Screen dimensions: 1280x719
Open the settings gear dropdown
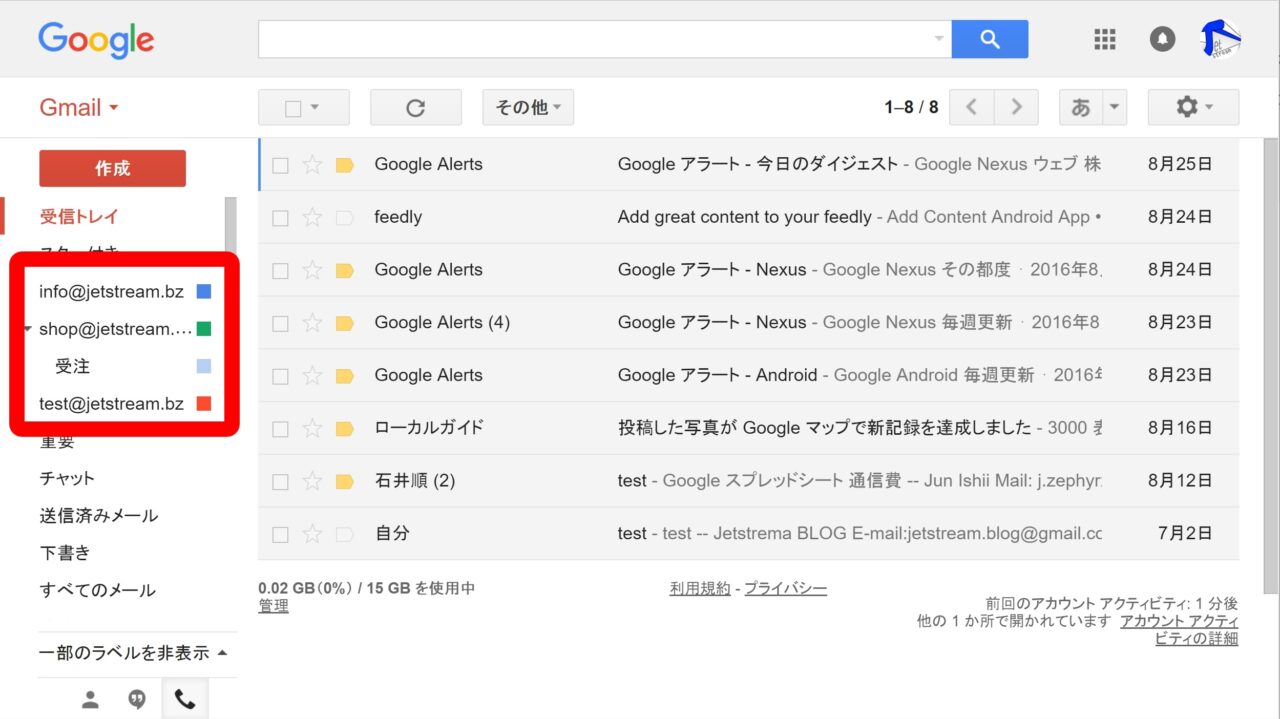point(1193,108)
